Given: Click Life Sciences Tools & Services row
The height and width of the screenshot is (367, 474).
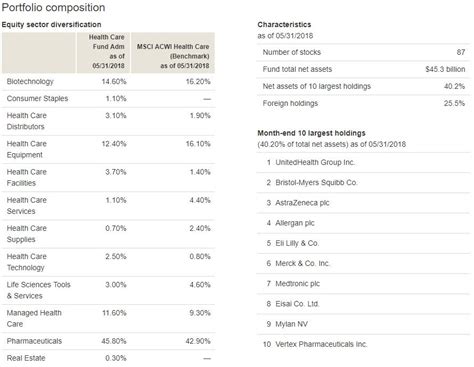Looking at the screenshot, I should click(108, 290).
